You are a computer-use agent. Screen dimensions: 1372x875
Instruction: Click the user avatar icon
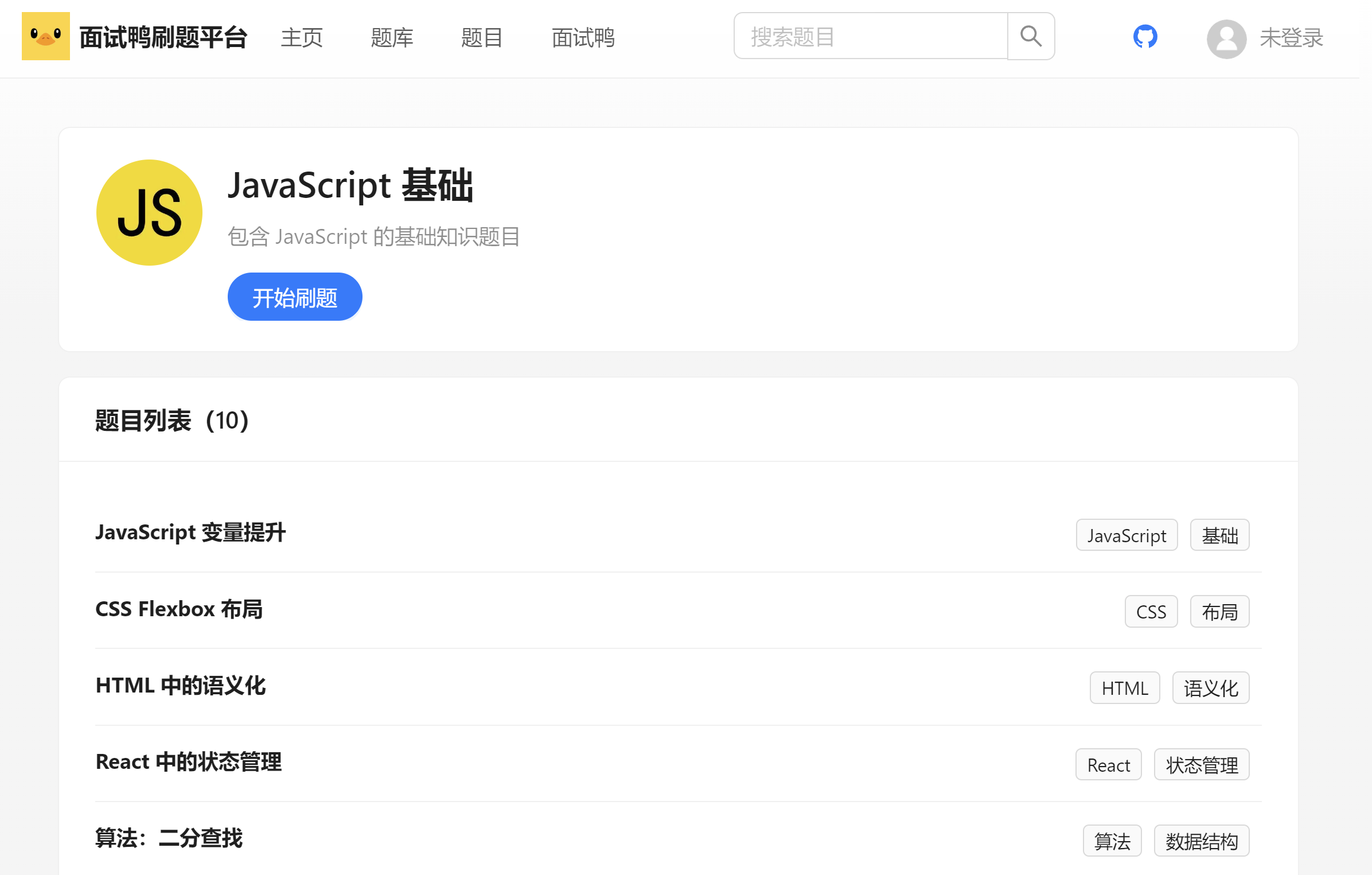pyautogui.click(x=1226, y=38)
